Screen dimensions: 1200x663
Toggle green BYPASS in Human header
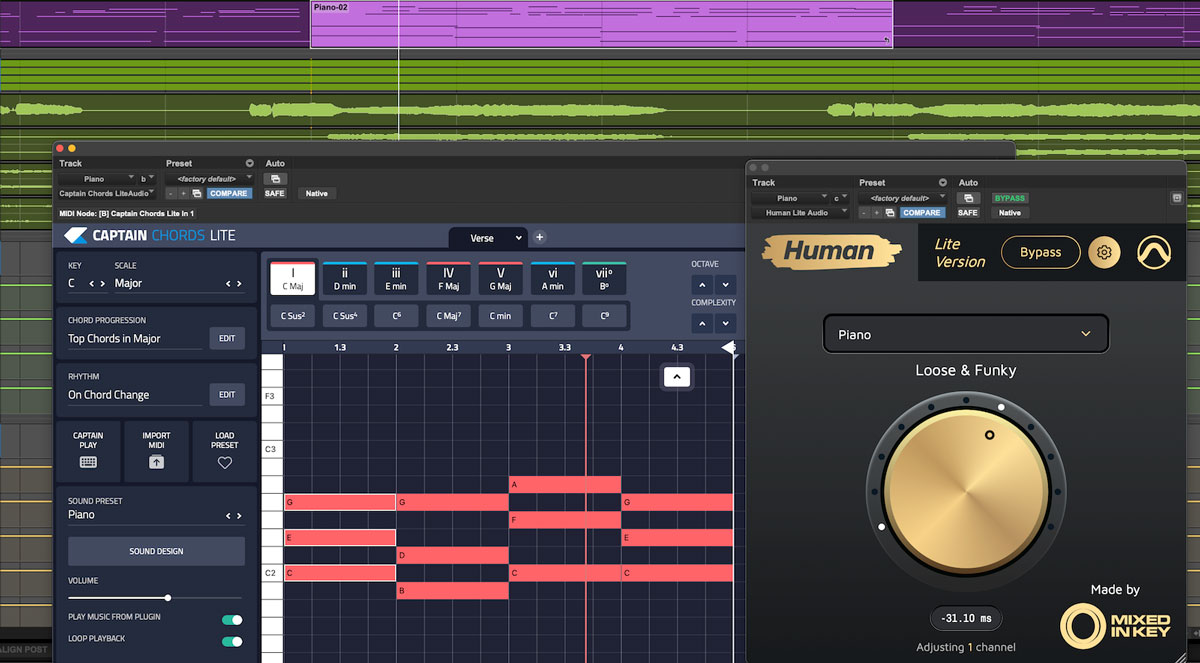1010,198
